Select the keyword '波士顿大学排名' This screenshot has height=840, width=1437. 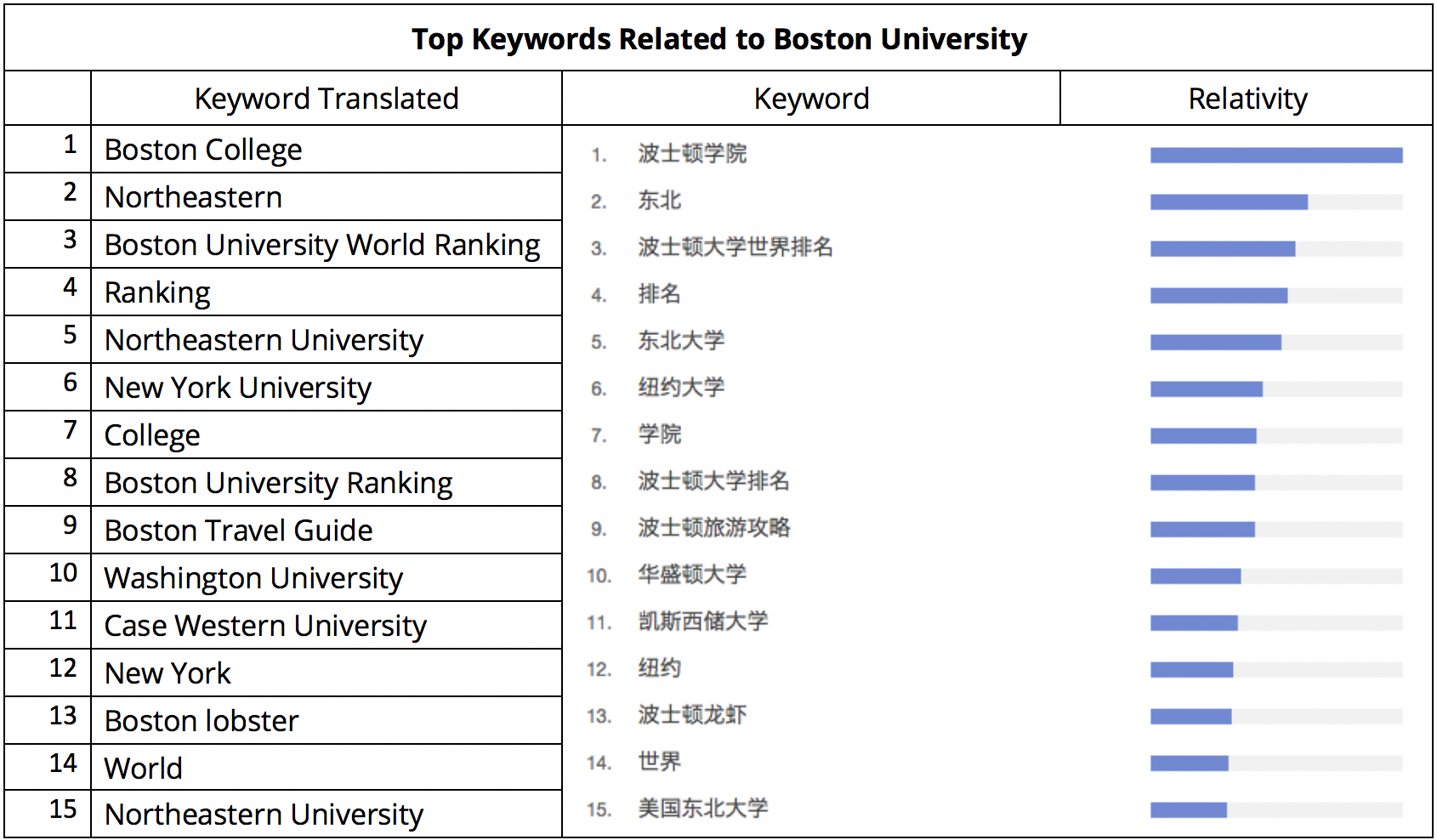pos(713,481)
